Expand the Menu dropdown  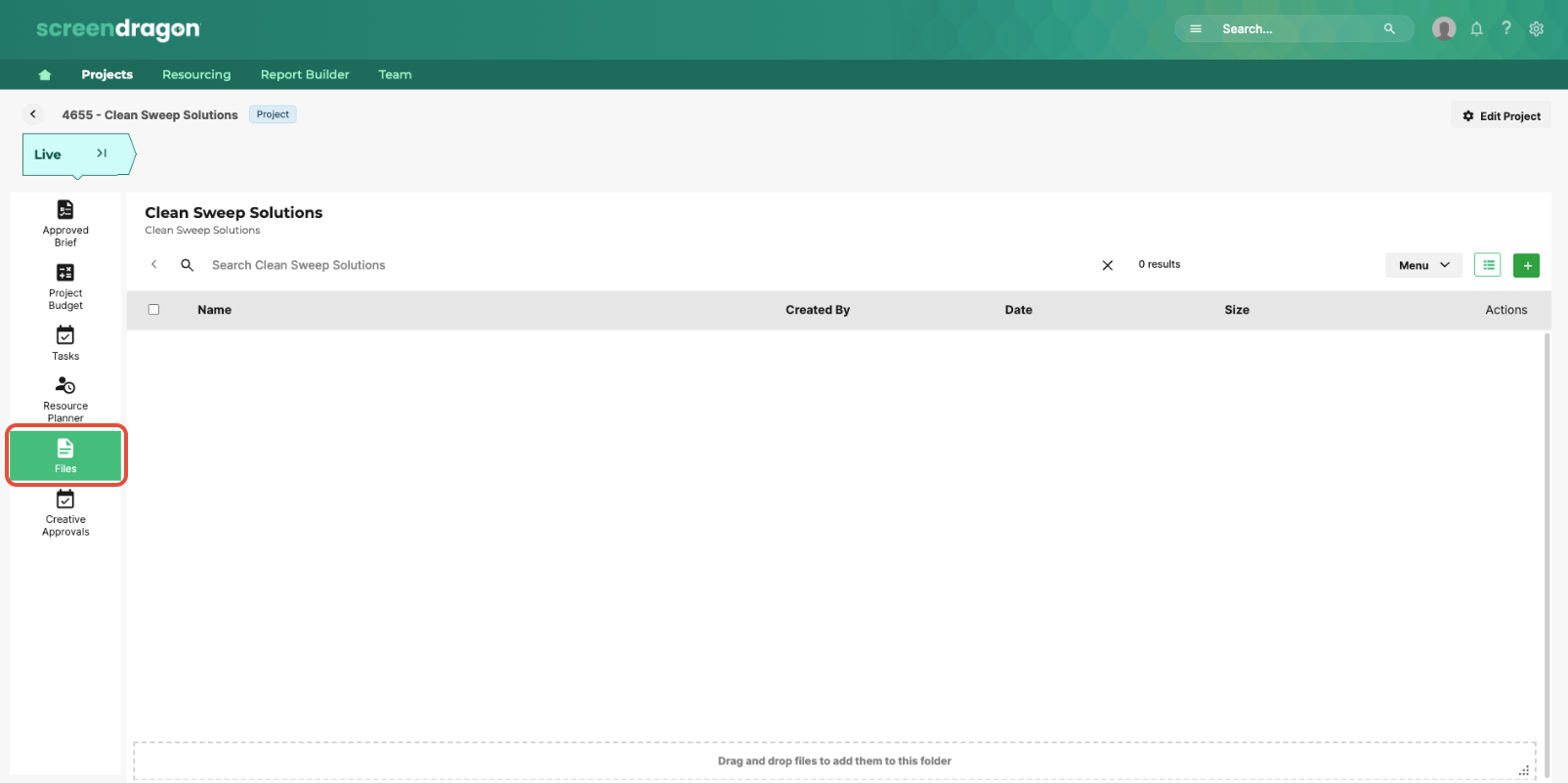(1423, 265)
